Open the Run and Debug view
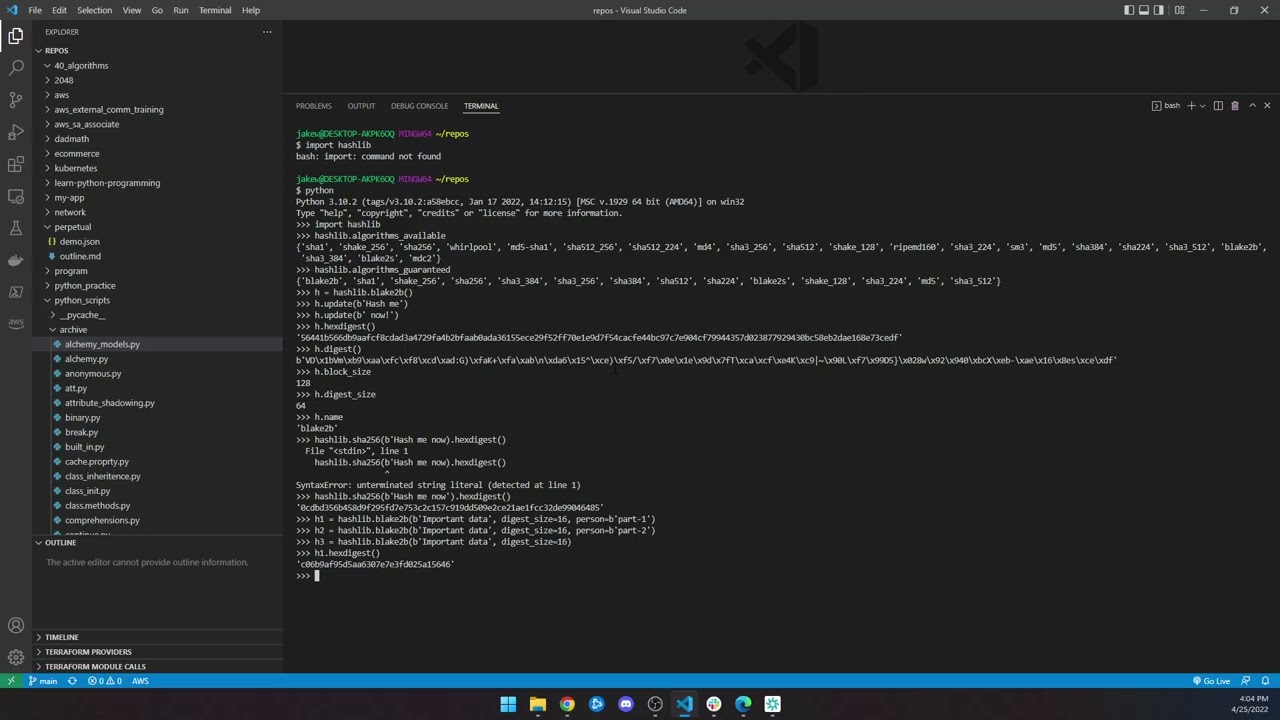Viewport: 1280px width, 720px height. [16, 132]
